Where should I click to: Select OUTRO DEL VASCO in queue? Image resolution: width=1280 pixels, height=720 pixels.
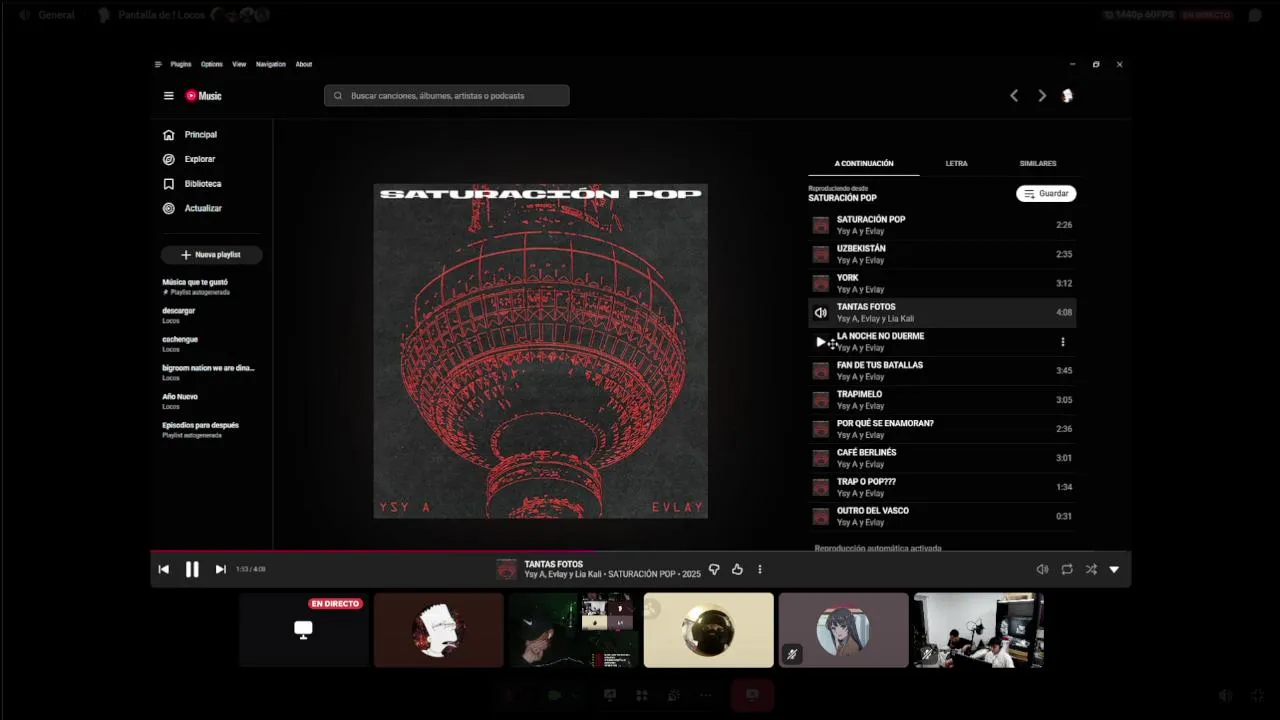pyautogui.click(x=942, y=516)
